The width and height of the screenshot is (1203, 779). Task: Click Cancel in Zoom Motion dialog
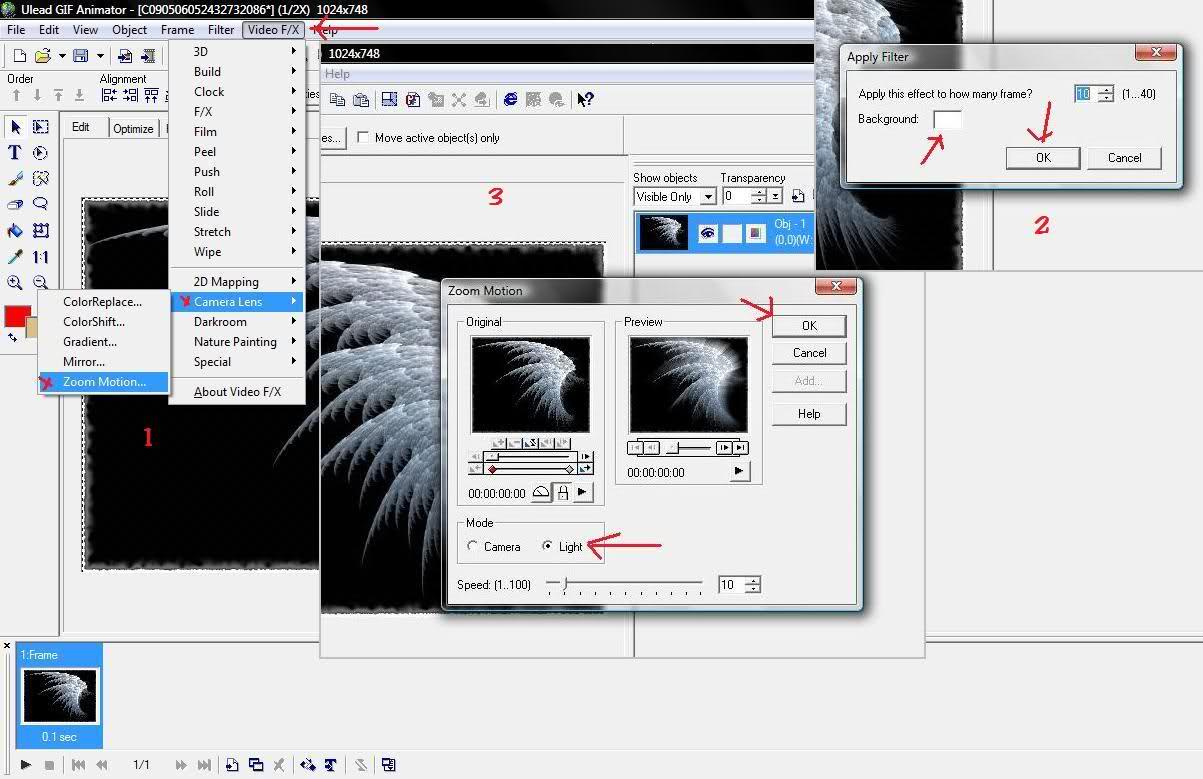pos(809,353)
